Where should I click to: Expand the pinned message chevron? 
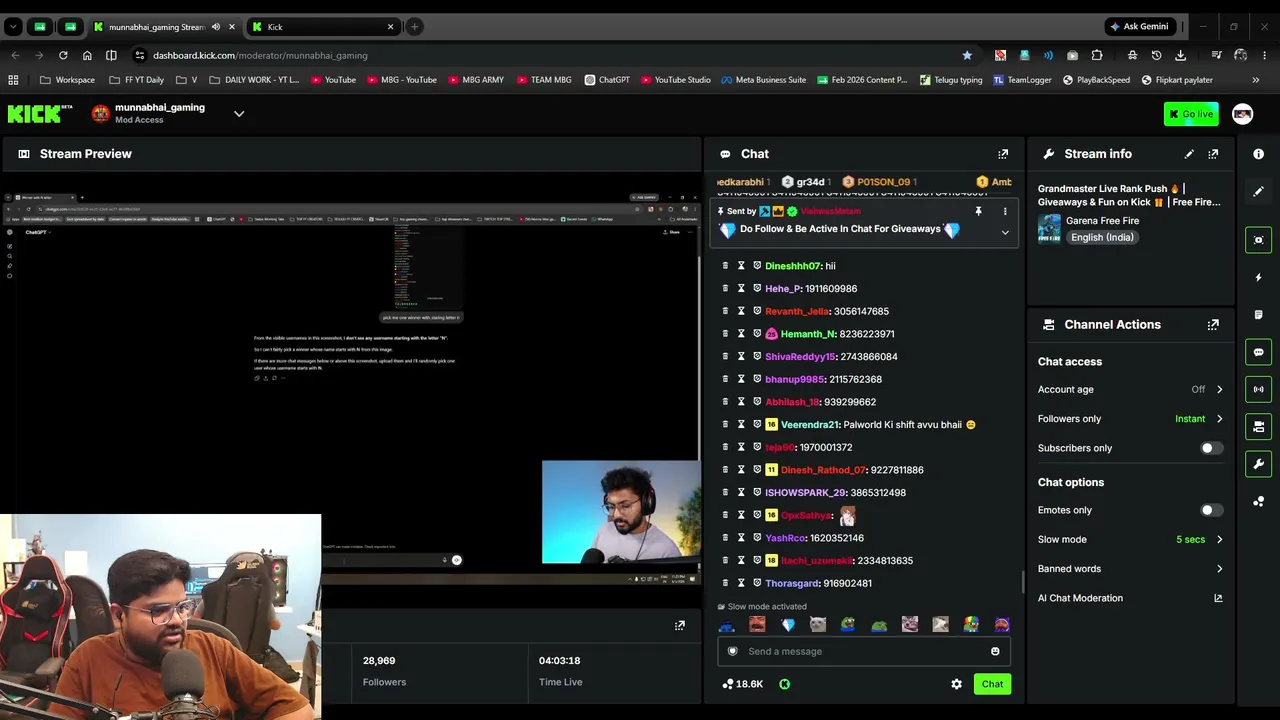[x=1005, y=233]
